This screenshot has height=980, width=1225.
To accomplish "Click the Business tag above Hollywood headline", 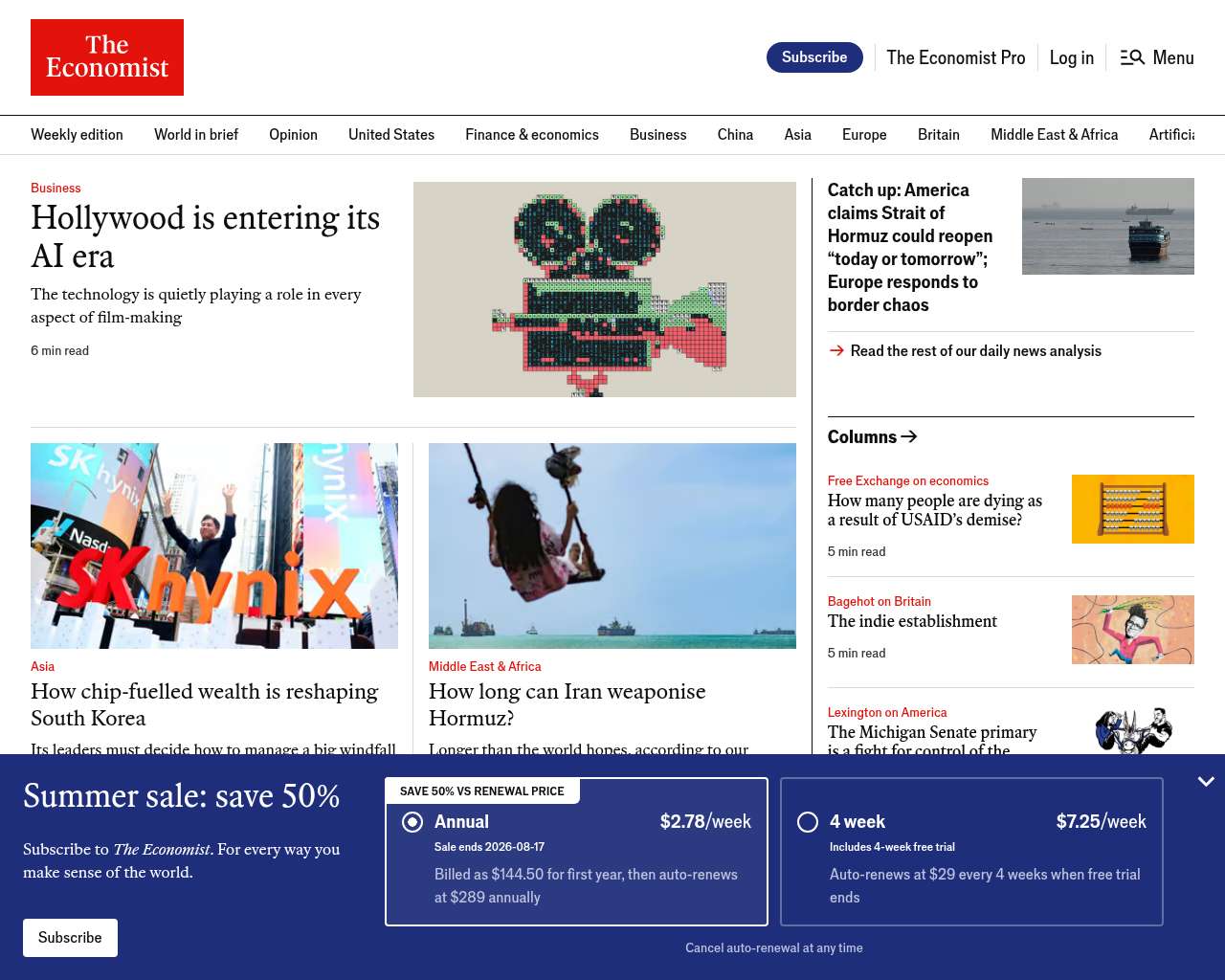I will (x=56, y=188).
